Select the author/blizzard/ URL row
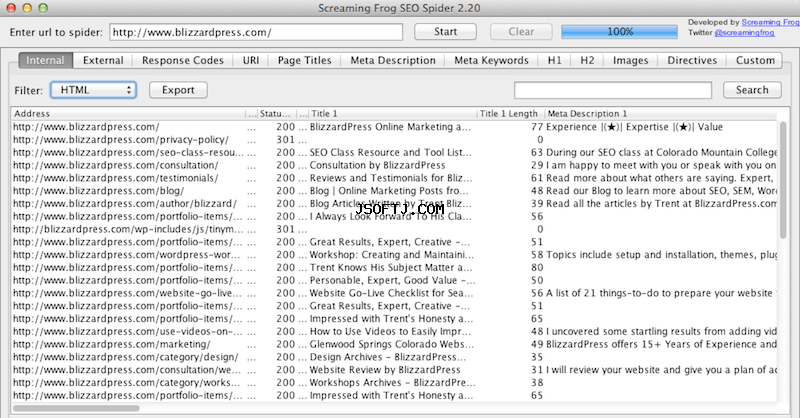800x418 pixels. point(394,204)
